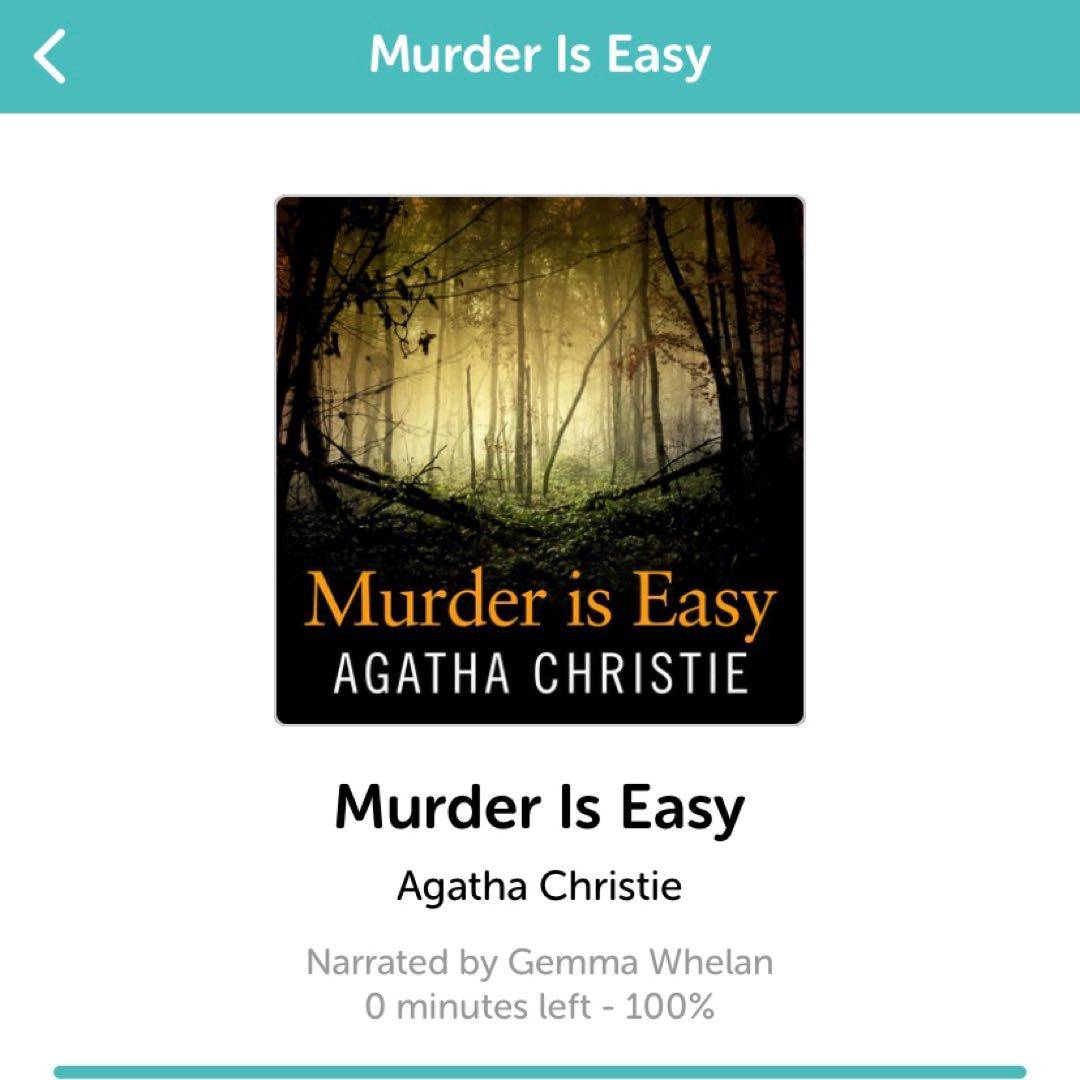Click the word "Easy" in the header title
The width and height of the screenshot is (1080, 1080).
[658, 54]
